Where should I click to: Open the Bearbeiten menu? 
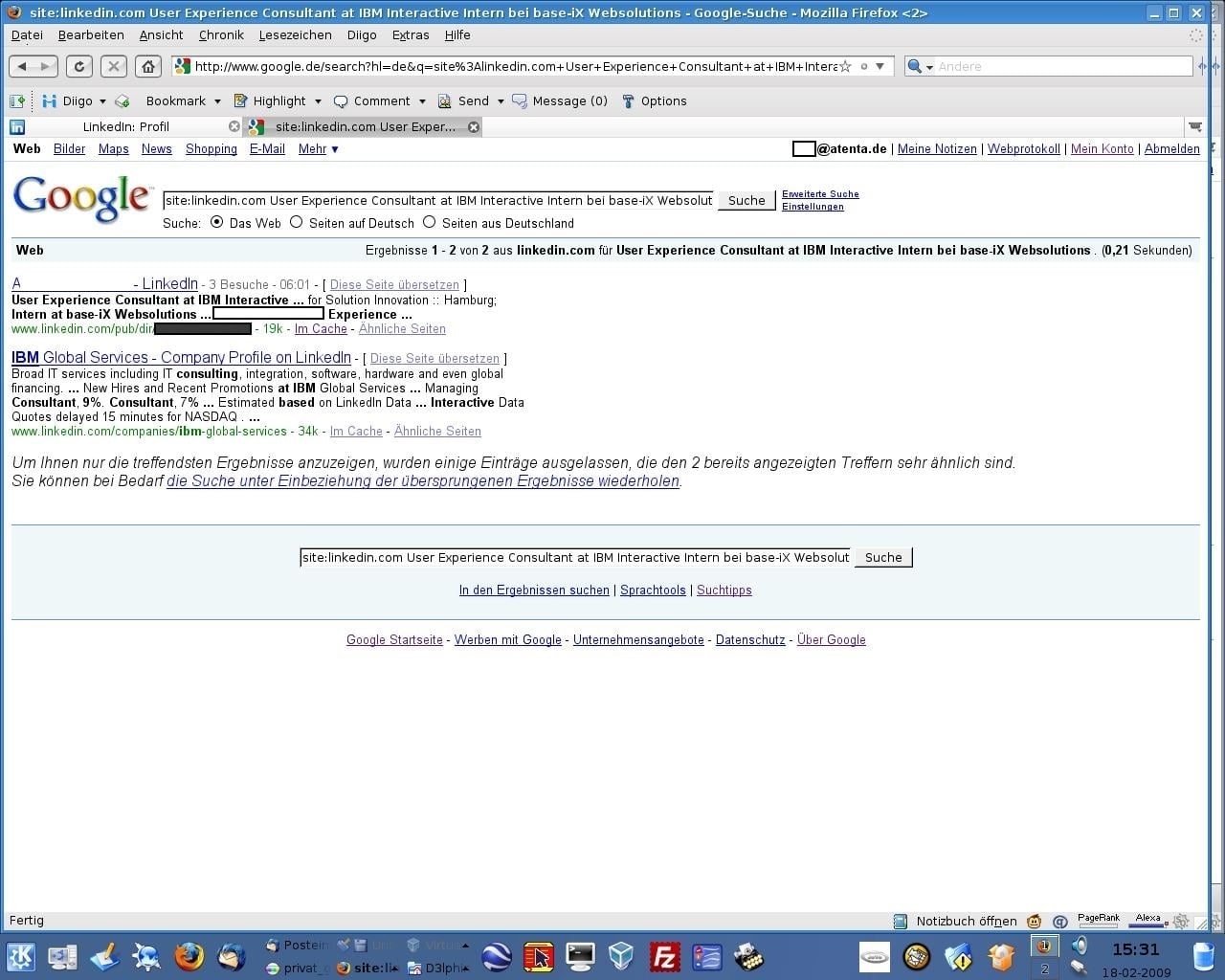pos(91,34)
